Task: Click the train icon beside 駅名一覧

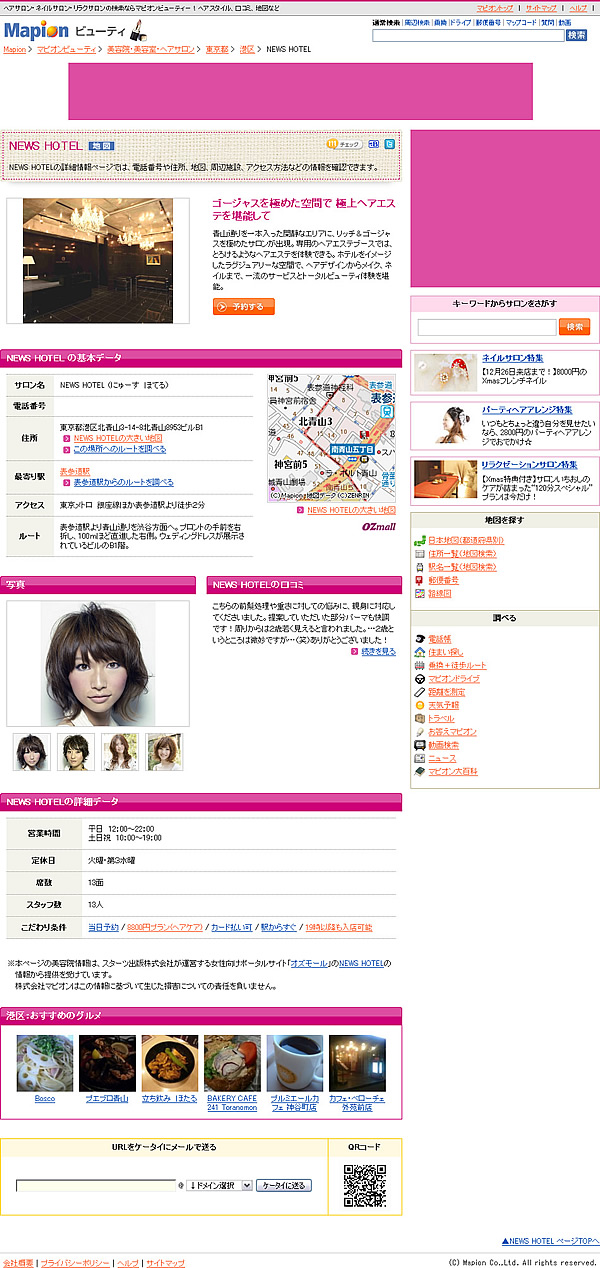Action: [x=420, y=566]
